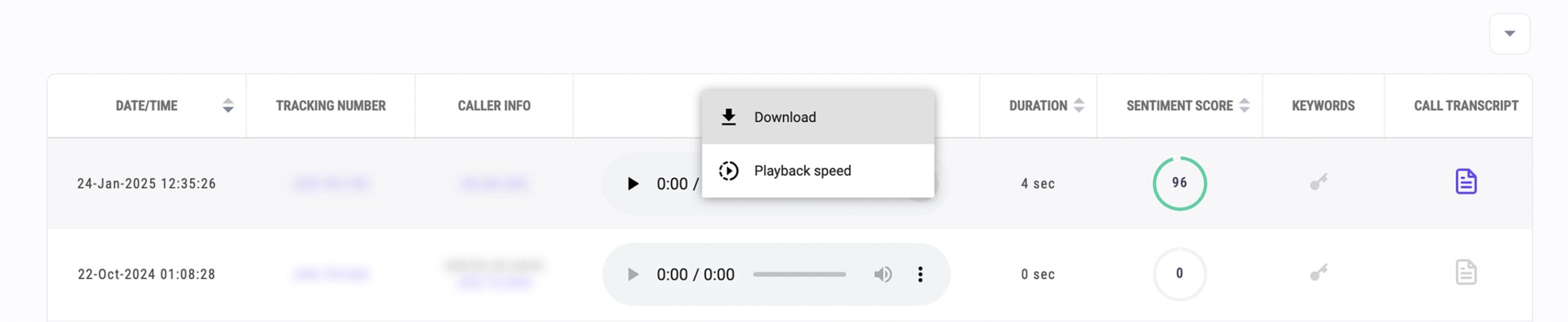
Task: Click the 96 sentiment score circle
Action: pyautogui.click(x=1179, y=183)
